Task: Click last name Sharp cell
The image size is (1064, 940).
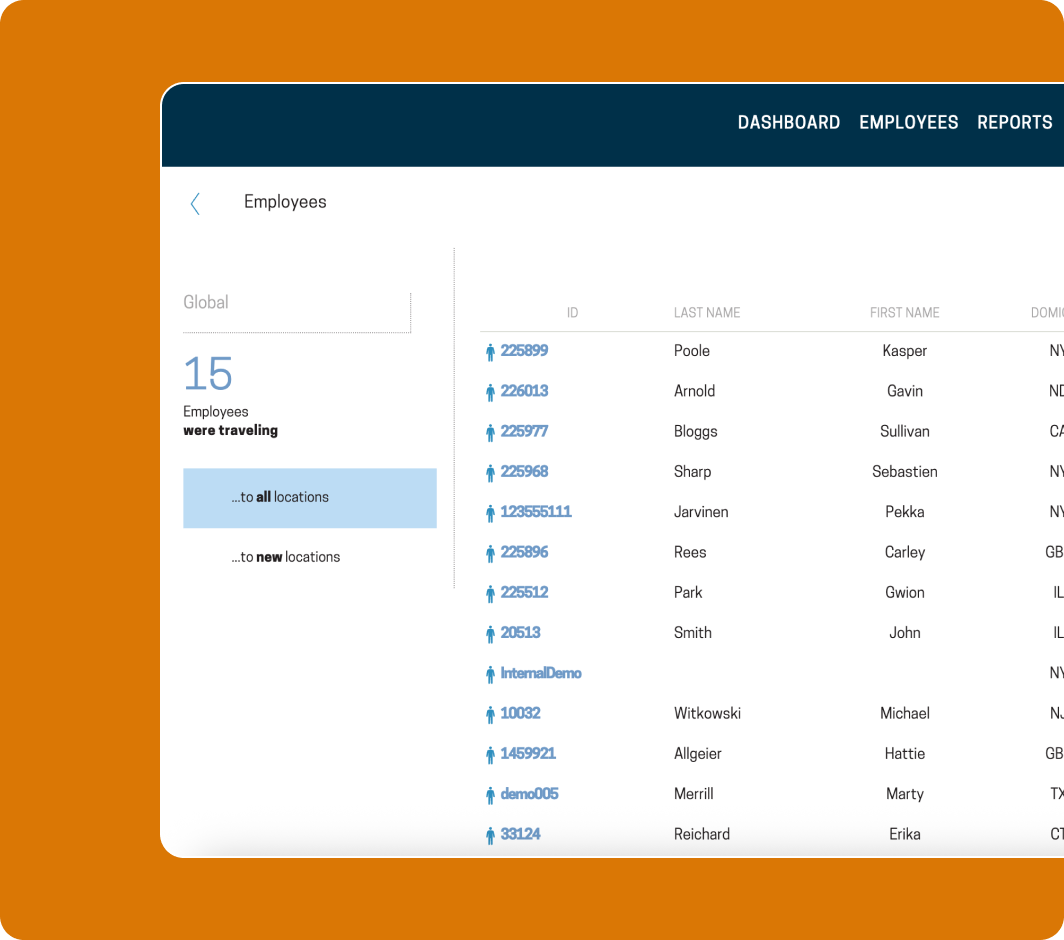Action: click(x=692, y=472)
